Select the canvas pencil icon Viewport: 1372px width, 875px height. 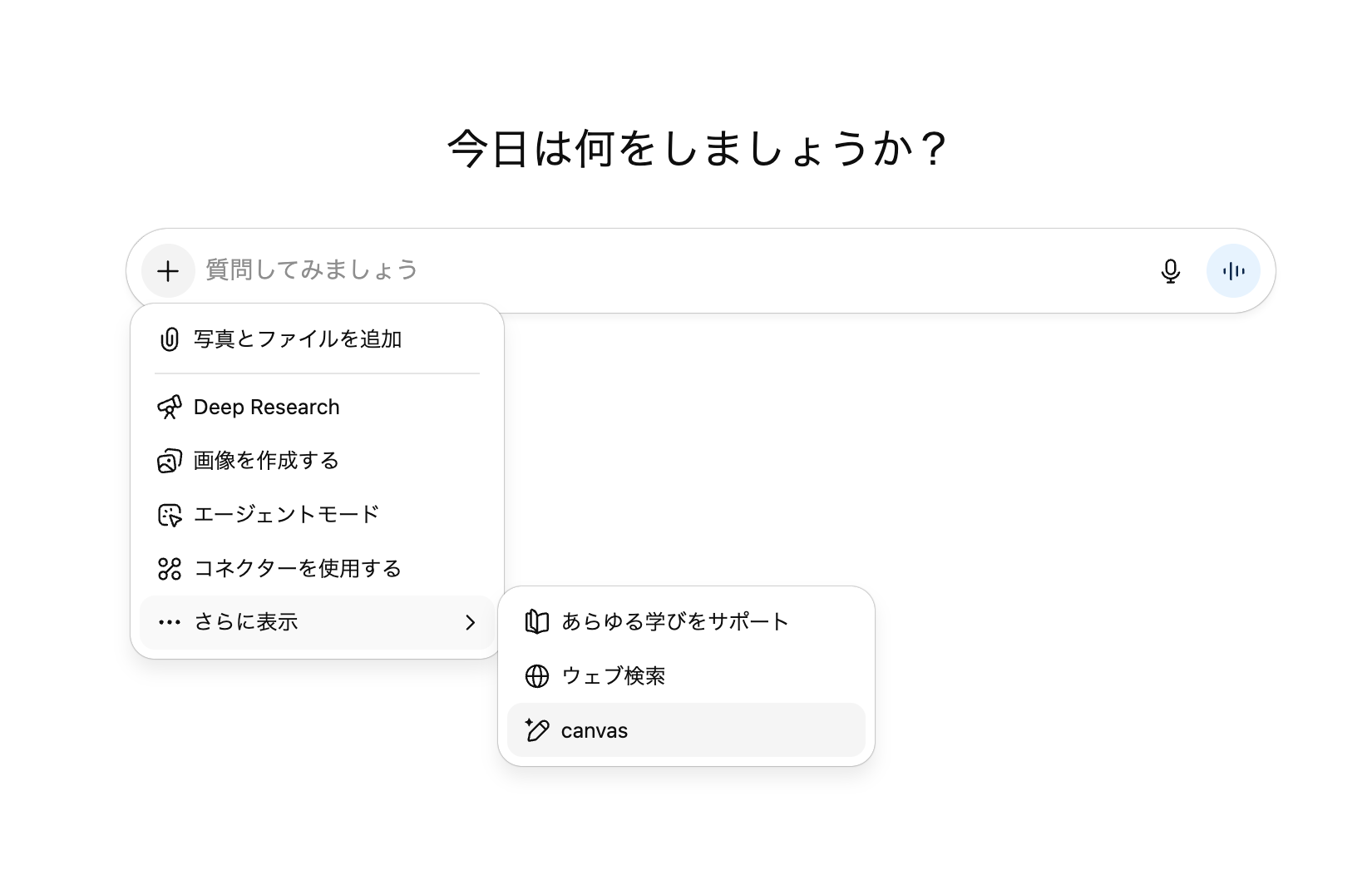point(537,729)
